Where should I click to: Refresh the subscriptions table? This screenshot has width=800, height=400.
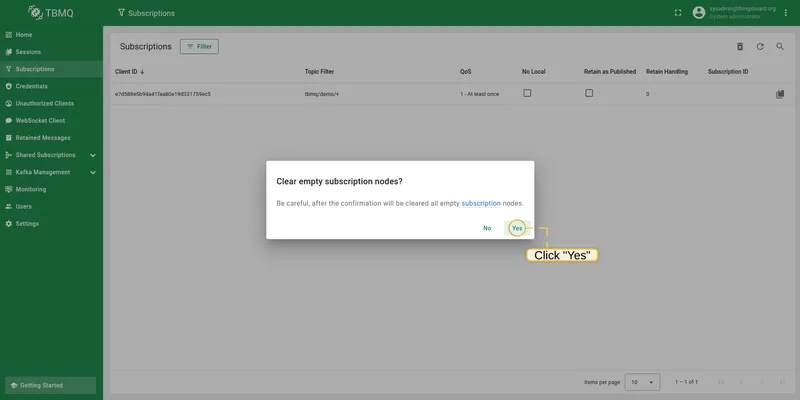[x=760, y=46]
